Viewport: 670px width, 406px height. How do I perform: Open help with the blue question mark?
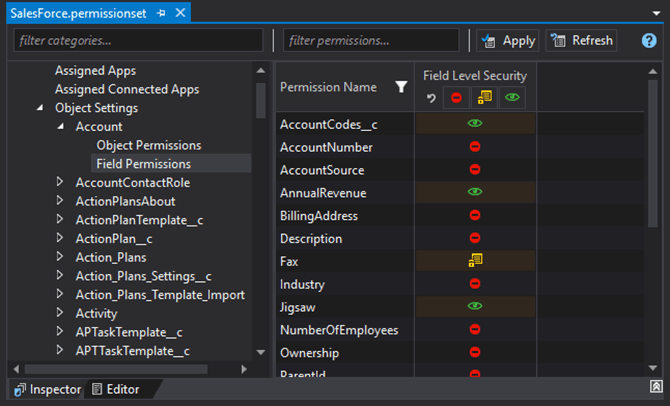649,41
